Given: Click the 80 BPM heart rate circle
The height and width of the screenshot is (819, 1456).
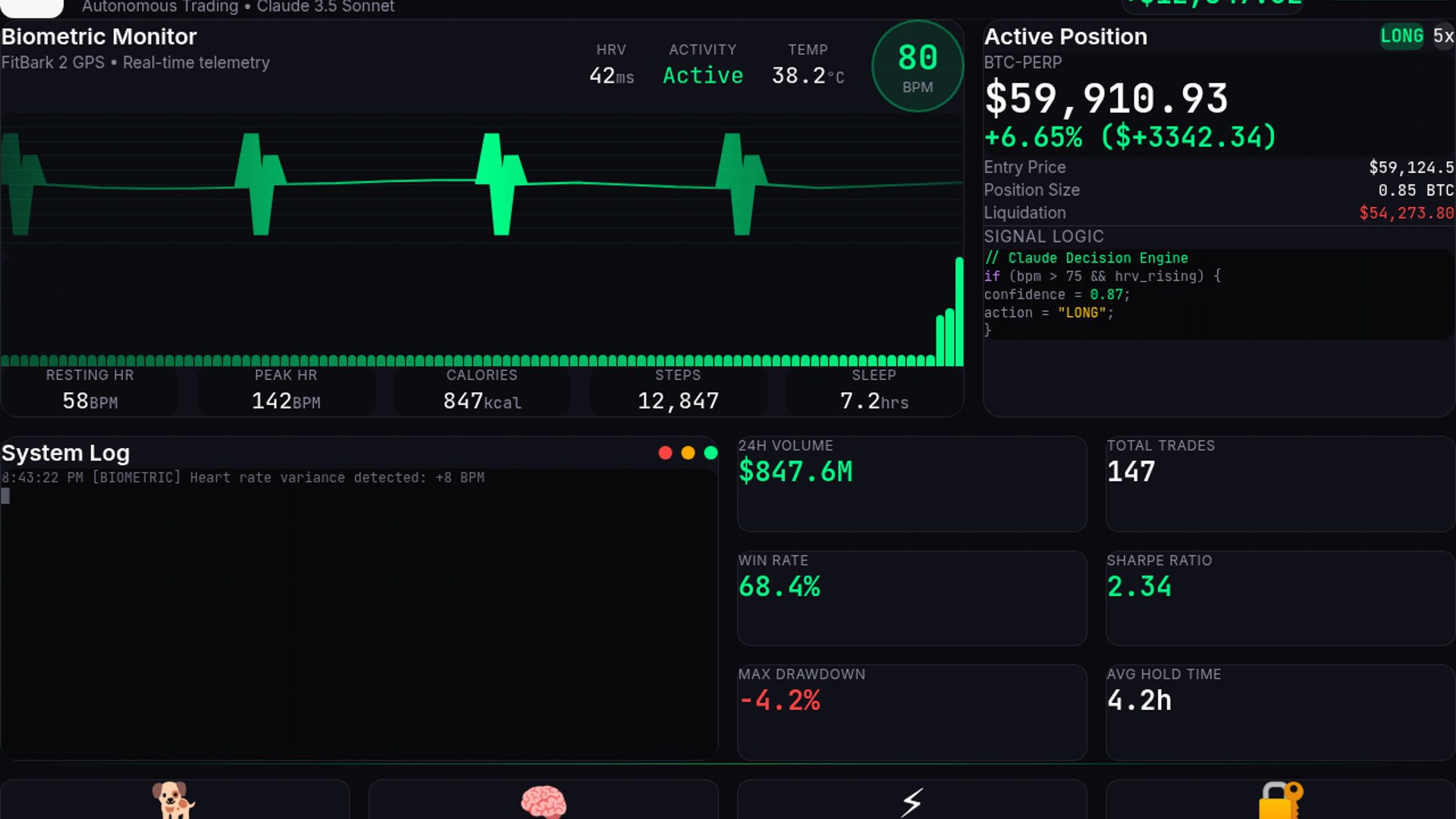Looking at the screenshot, I should coord(918,67).
